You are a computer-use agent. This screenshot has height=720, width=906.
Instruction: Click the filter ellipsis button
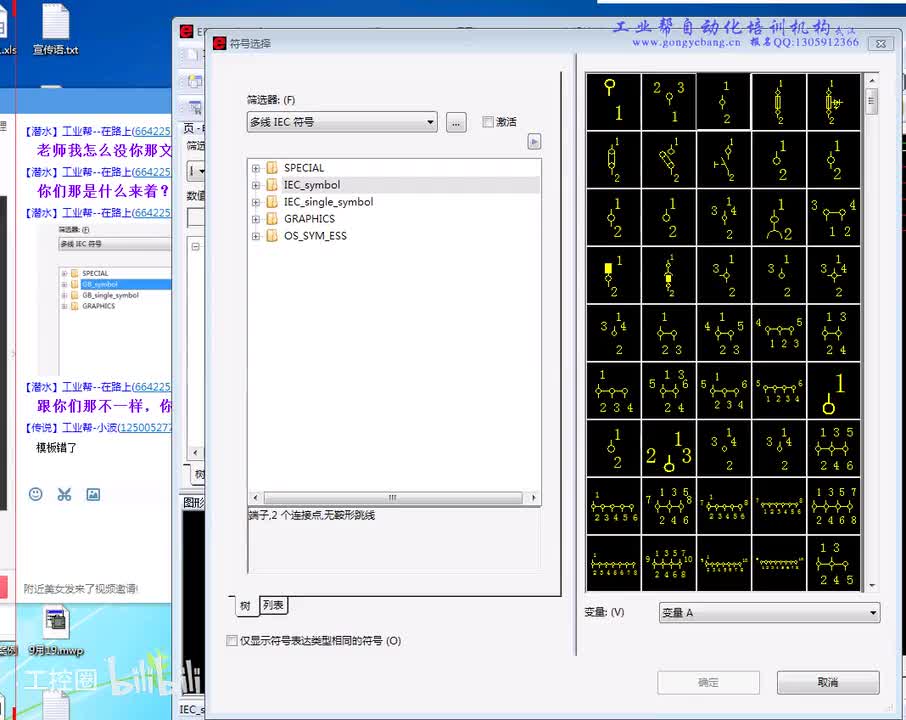(x=456, y=123)
